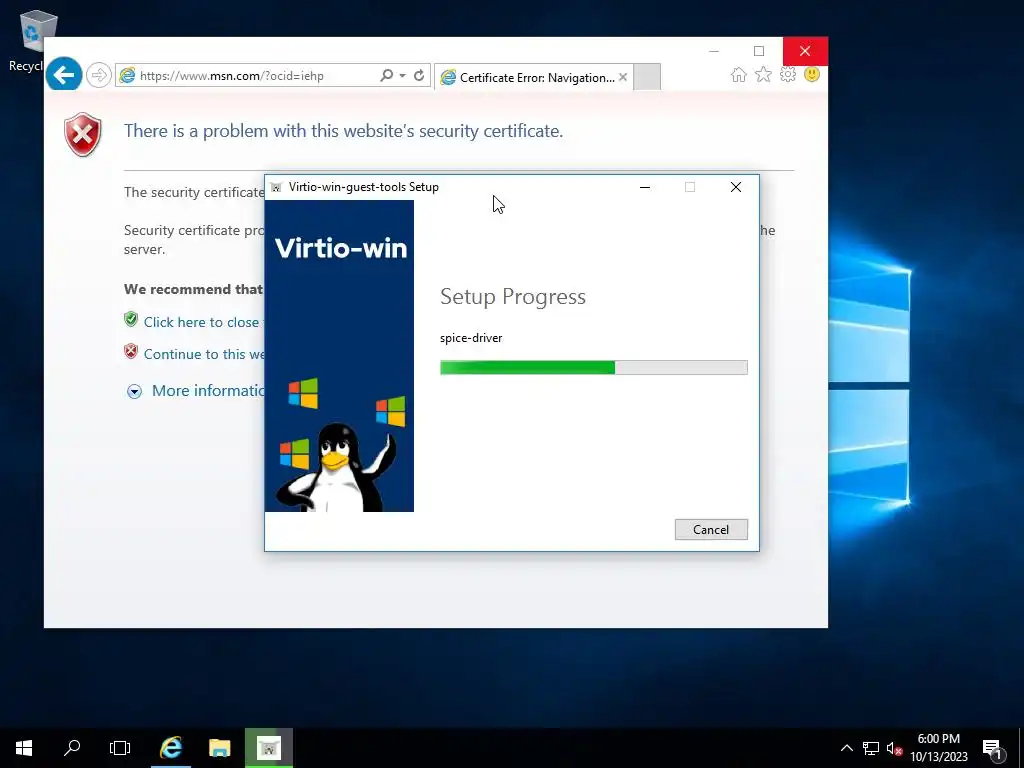The height and width of the screenshot is (768, 1024).
Task: Click the address bar search magnifier icon
Action: (x=387, y=75)
